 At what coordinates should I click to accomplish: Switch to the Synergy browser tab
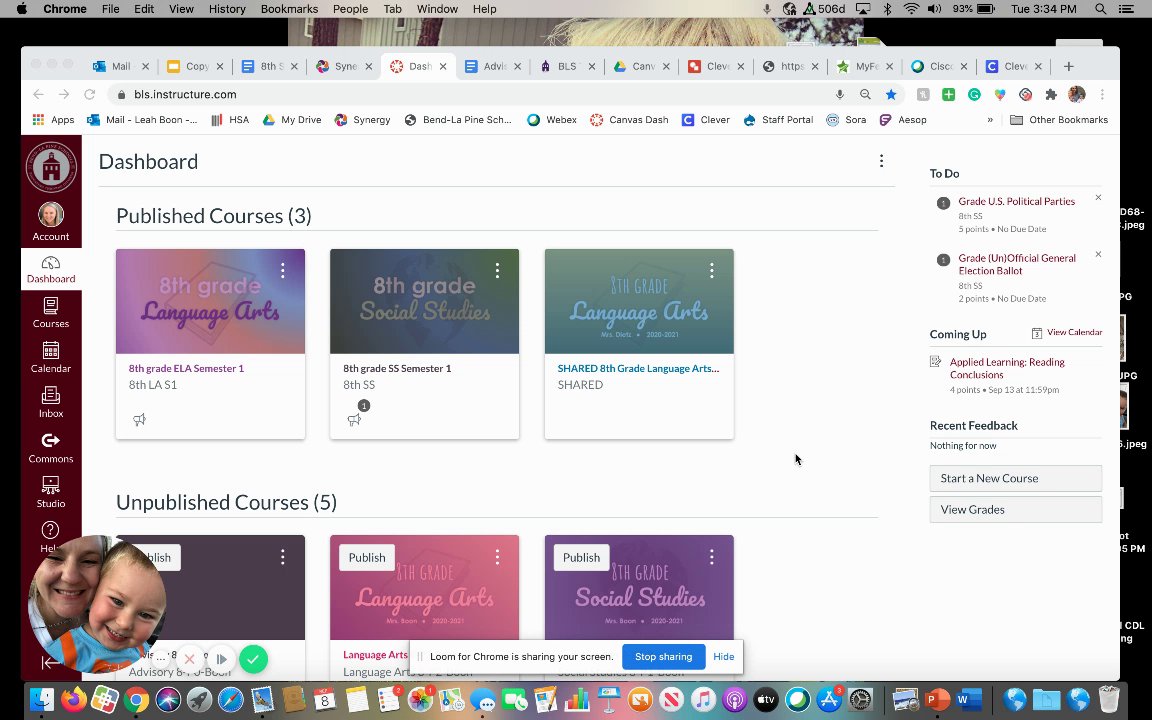click(x=344, y=66)
